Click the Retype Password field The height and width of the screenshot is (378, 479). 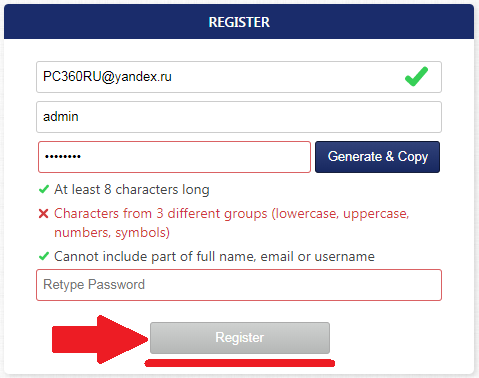(x=239, y=285)
